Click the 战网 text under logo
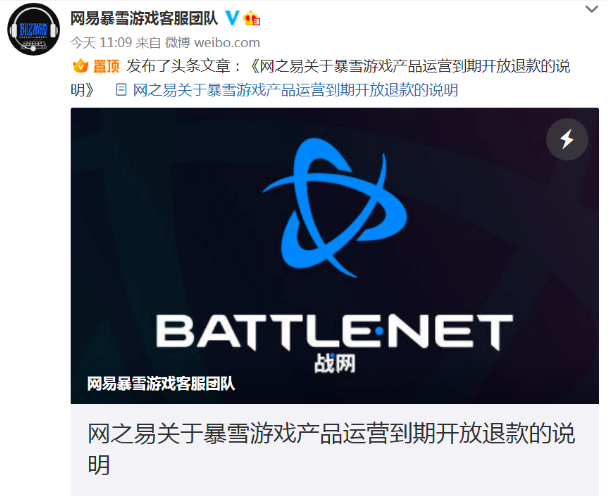 335,364
